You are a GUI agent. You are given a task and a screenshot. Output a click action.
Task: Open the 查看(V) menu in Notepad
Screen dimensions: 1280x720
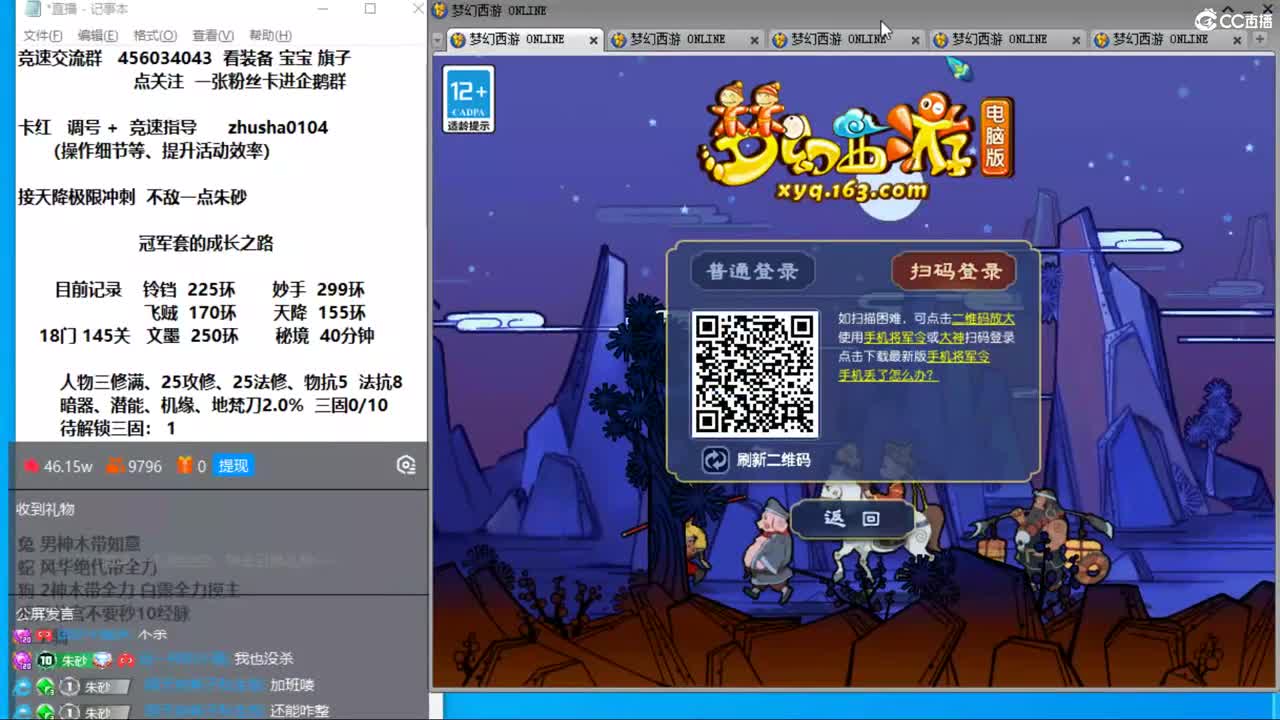click(x=213, y=35)
